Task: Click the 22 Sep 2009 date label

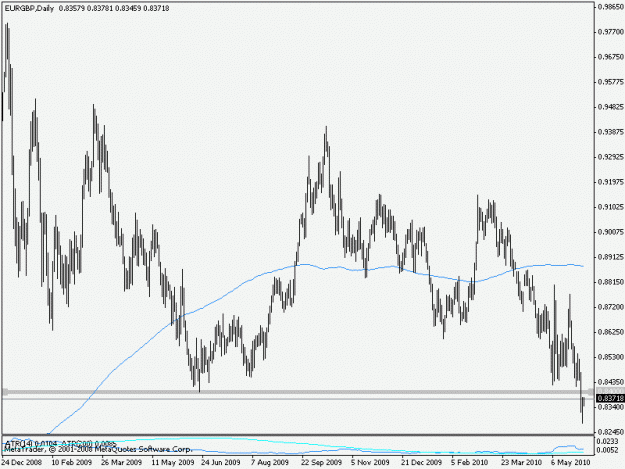Action: click(321, 463)
